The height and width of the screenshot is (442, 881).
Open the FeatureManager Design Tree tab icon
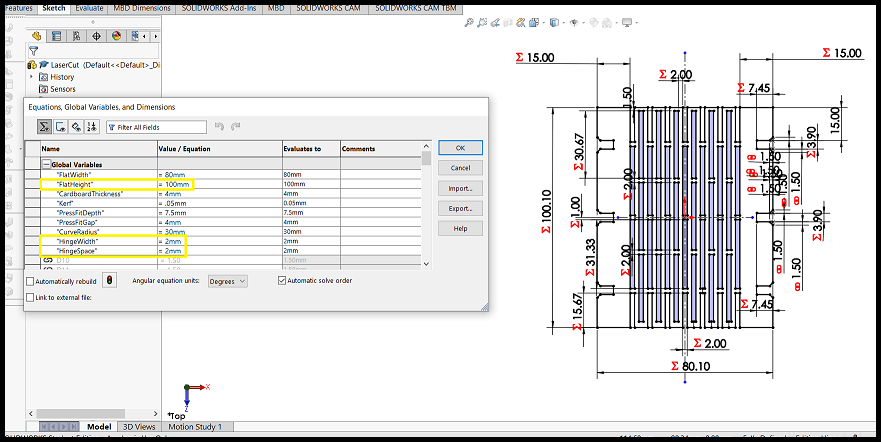(36, 36)
